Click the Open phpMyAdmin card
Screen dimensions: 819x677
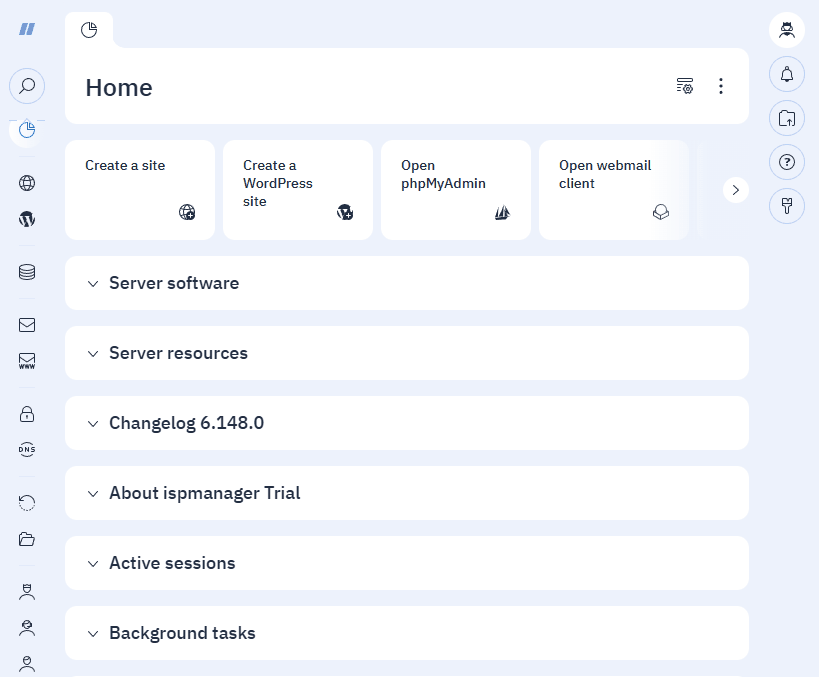[456, 190]
